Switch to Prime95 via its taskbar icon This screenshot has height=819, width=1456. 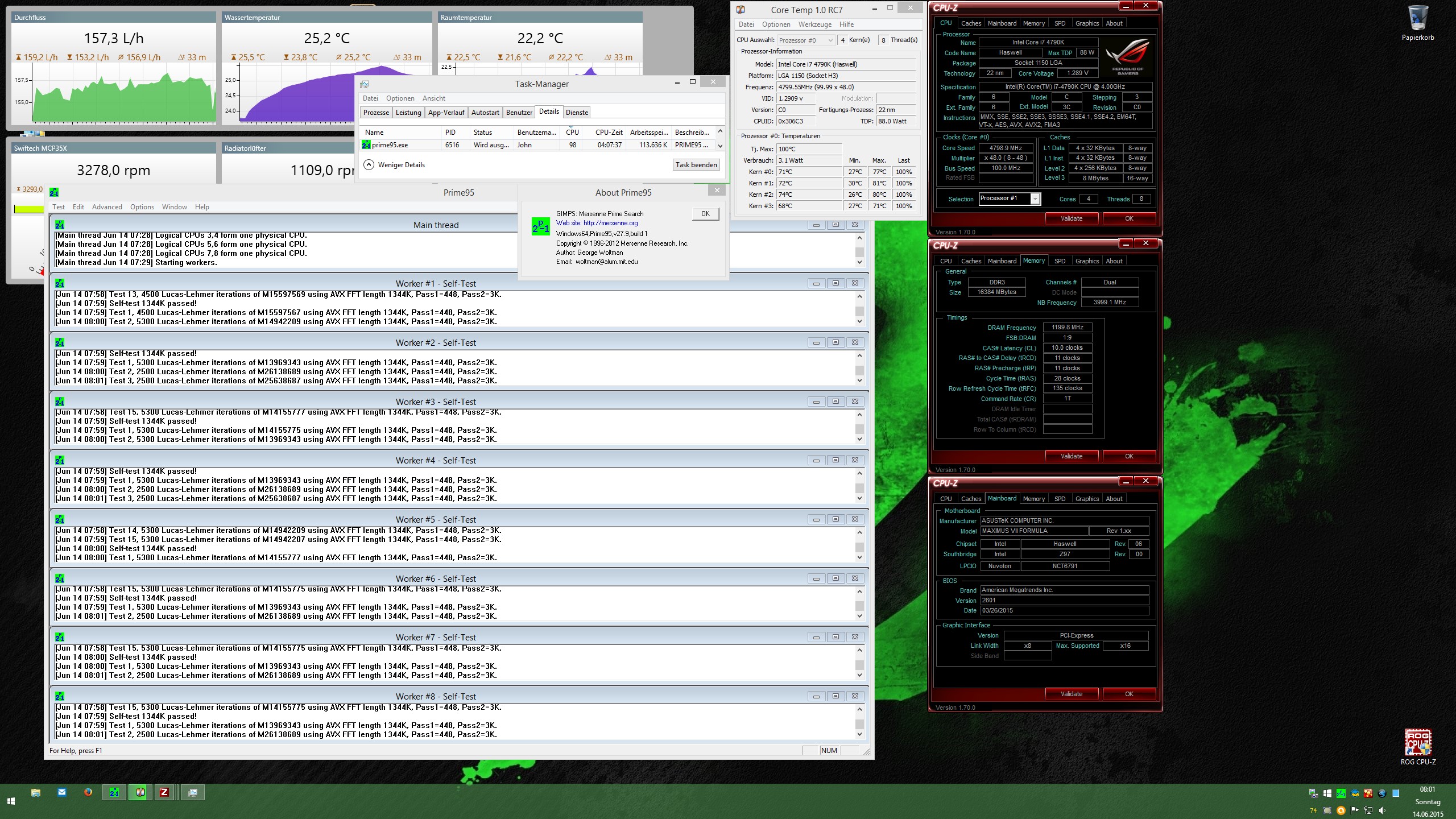pos(114,792)
